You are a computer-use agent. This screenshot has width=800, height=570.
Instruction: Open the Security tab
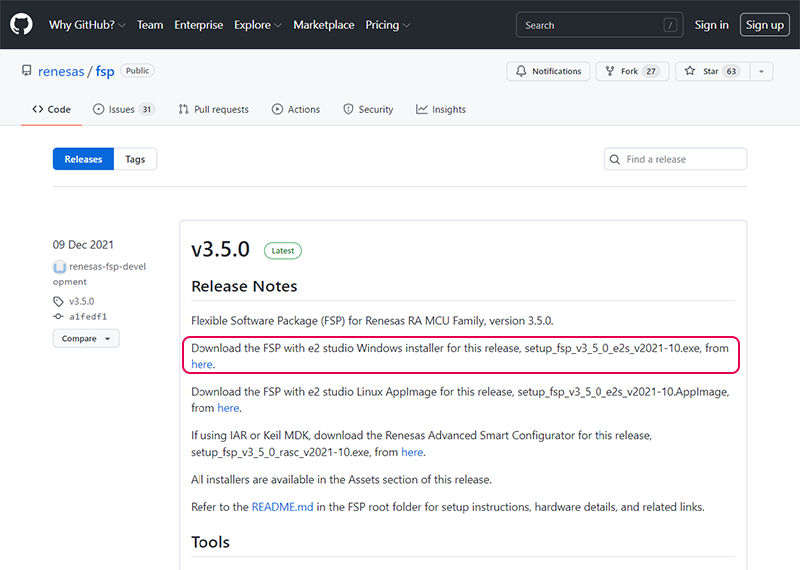point(368,109)
